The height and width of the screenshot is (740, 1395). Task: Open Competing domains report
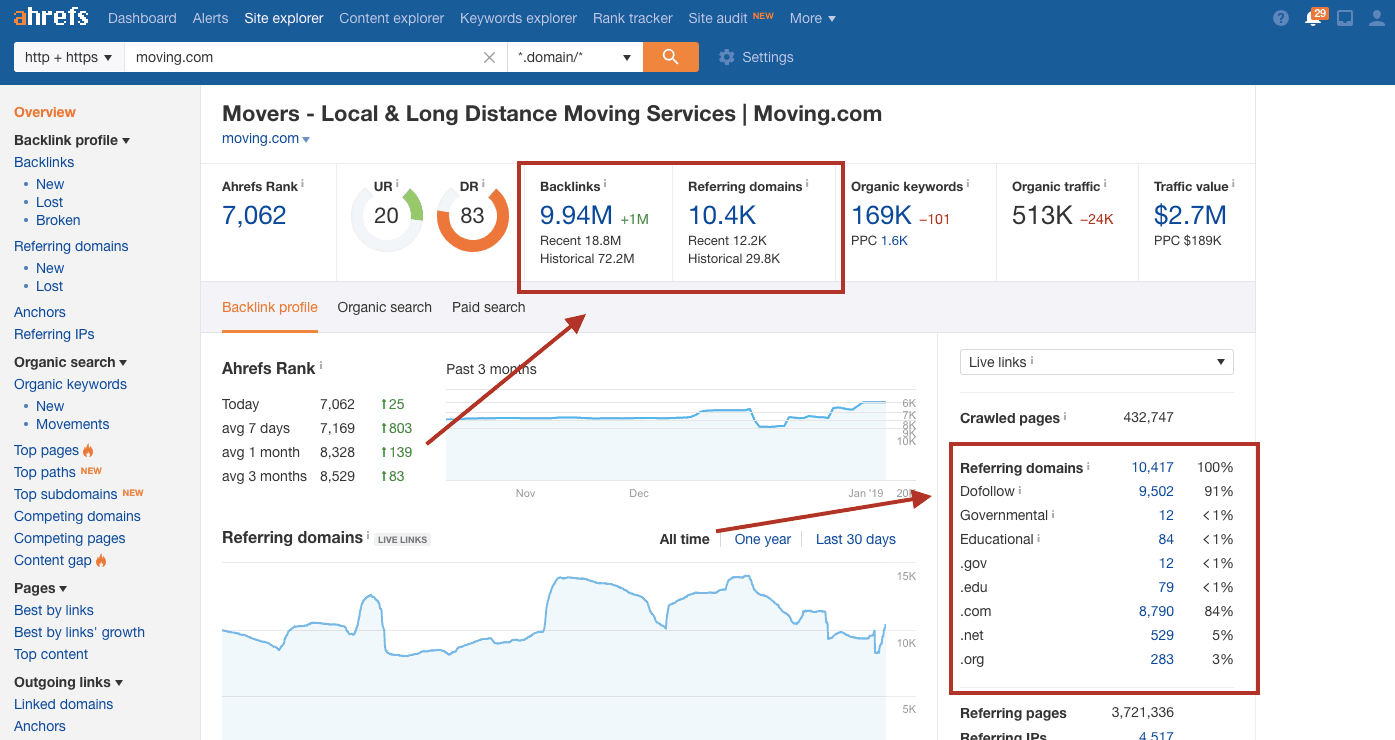[x=77, y=516]
